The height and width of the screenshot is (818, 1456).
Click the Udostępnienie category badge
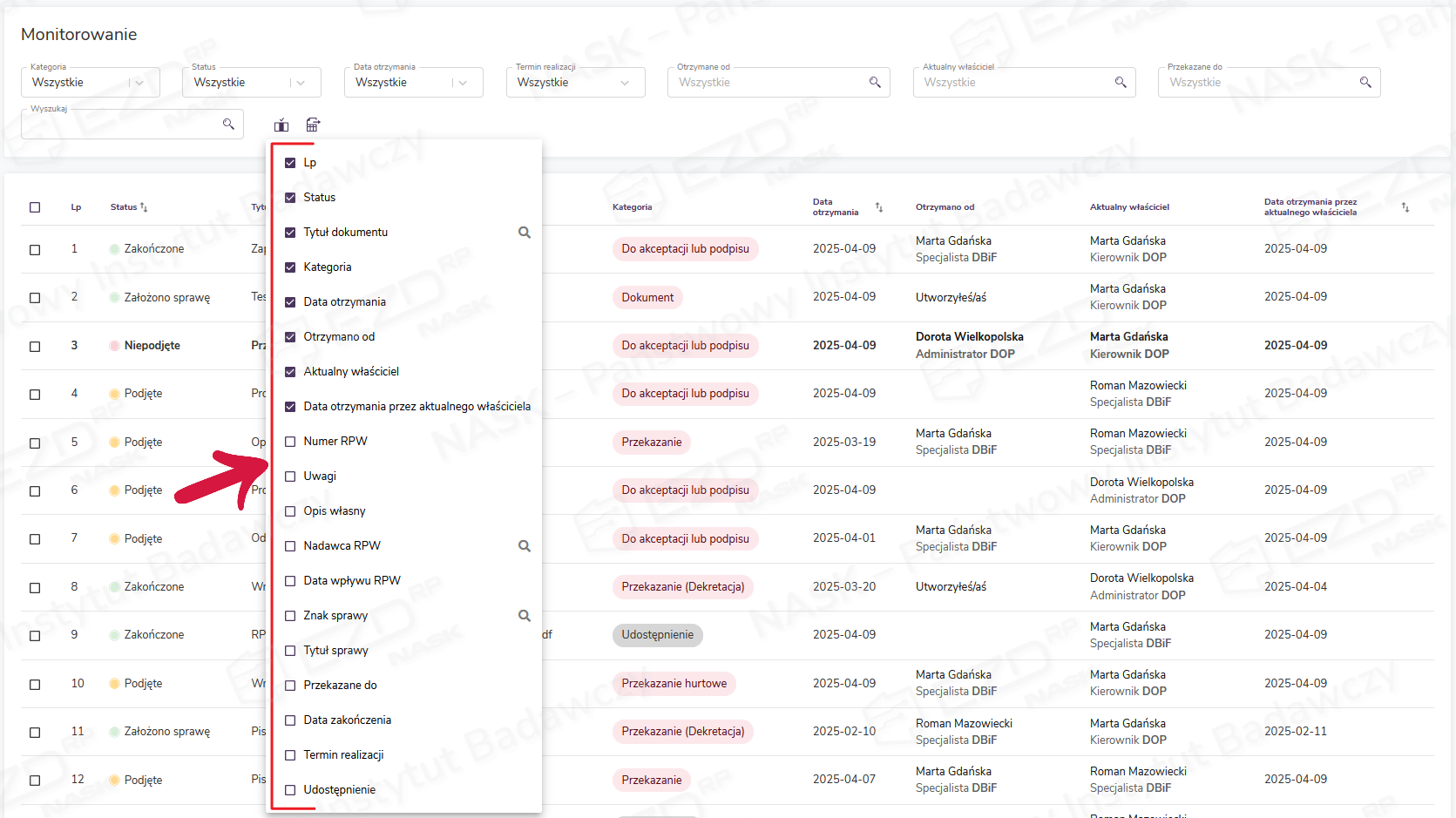(x=657, y=635)
